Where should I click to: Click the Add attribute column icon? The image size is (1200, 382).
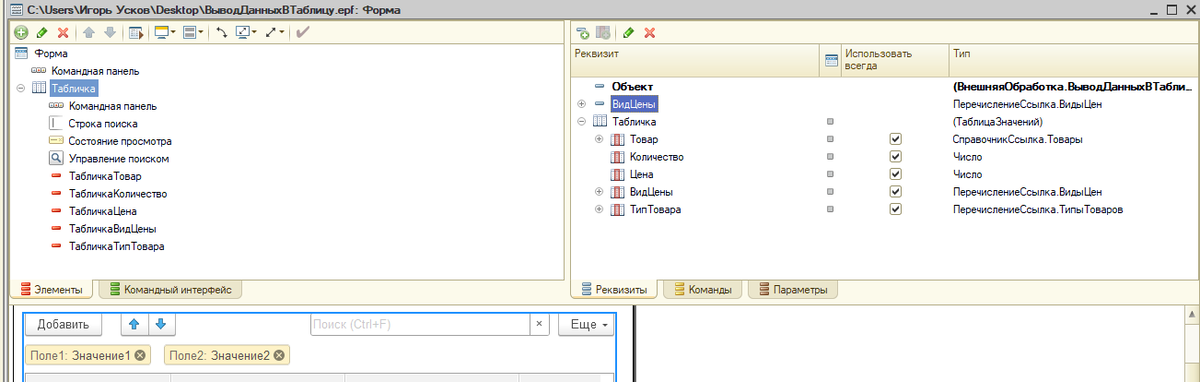tap(603, 33)
